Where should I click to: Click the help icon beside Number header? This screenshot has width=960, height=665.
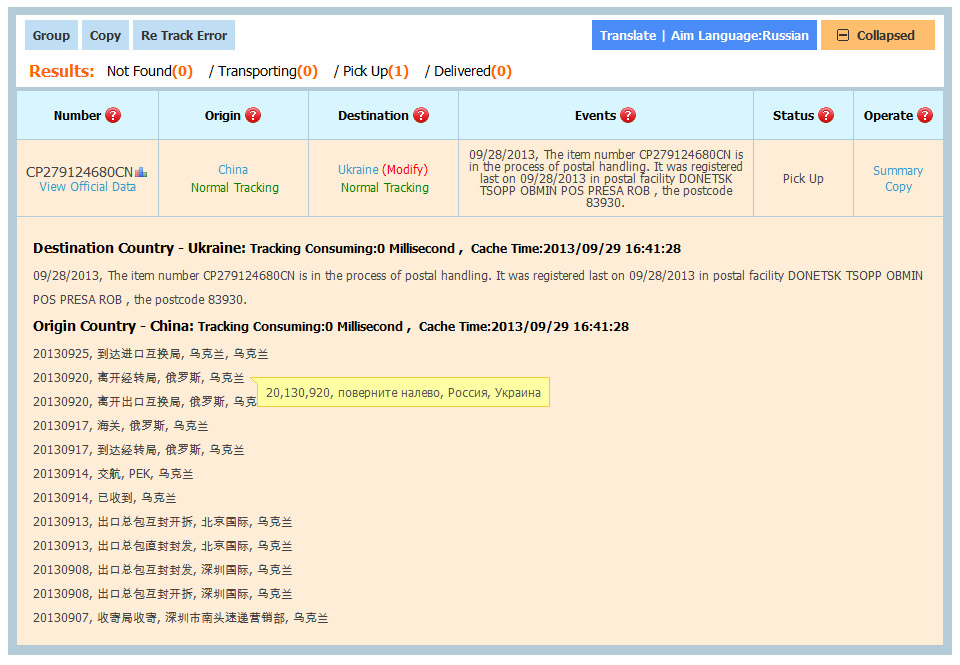[113, 115]
